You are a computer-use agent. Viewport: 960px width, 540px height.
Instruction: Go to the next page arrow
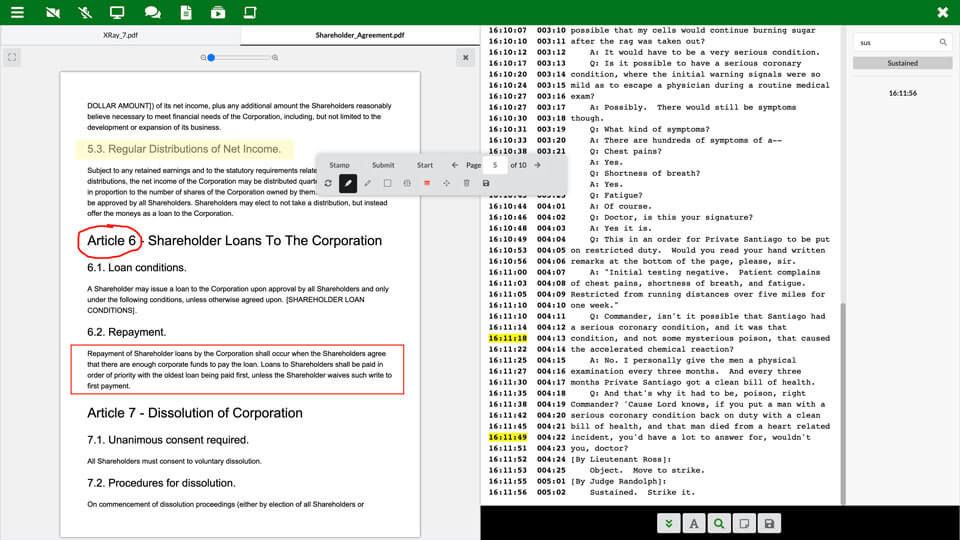pyautogui.click(x=537, y=165)
